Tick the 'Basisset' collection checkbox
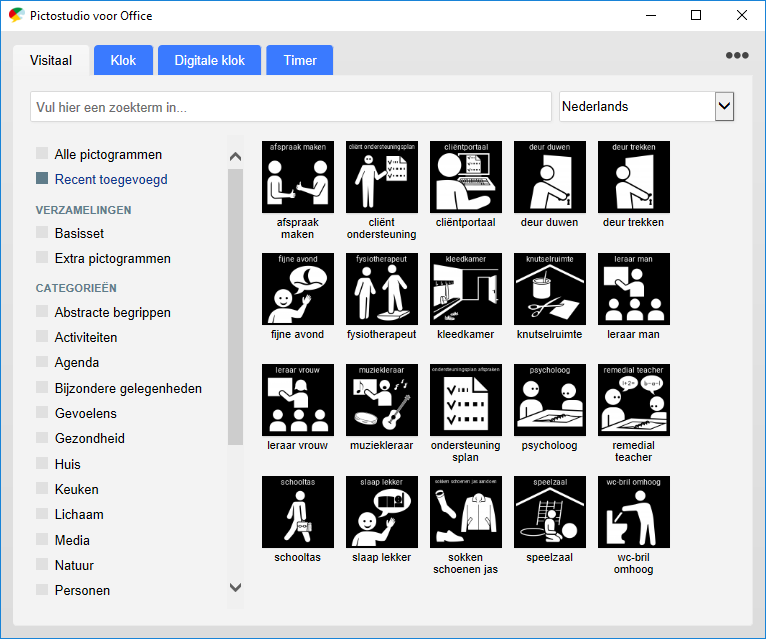Screen dimensions: 766x639 42,232
